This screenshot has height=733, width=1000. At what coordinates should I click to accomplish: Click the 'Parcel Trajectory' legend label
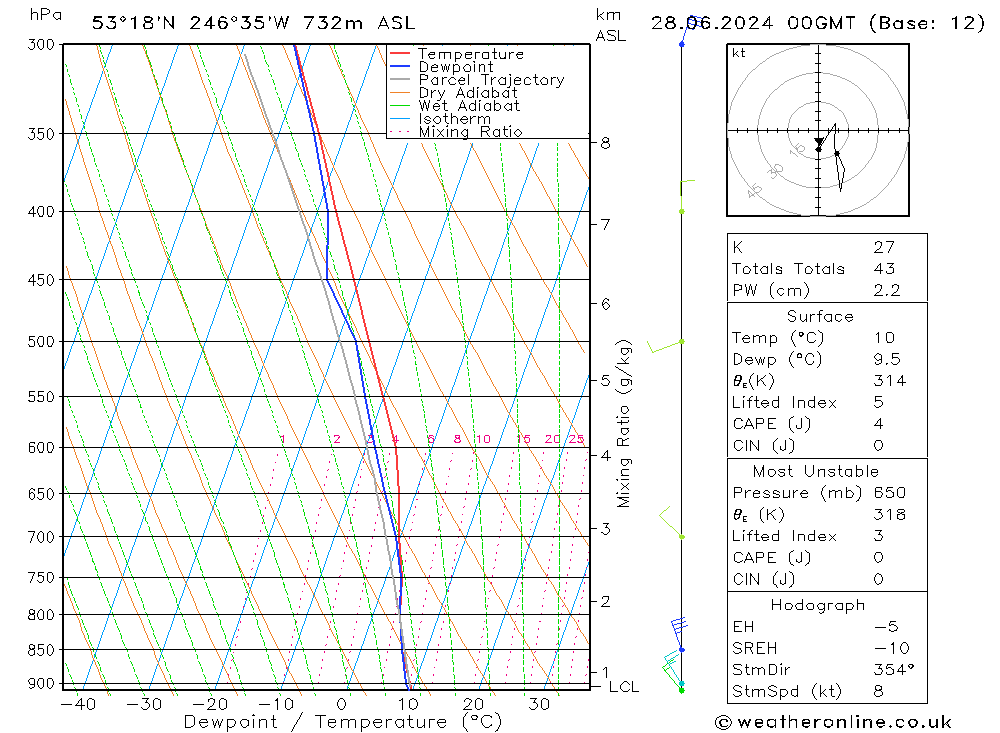[x=491, y=80]
